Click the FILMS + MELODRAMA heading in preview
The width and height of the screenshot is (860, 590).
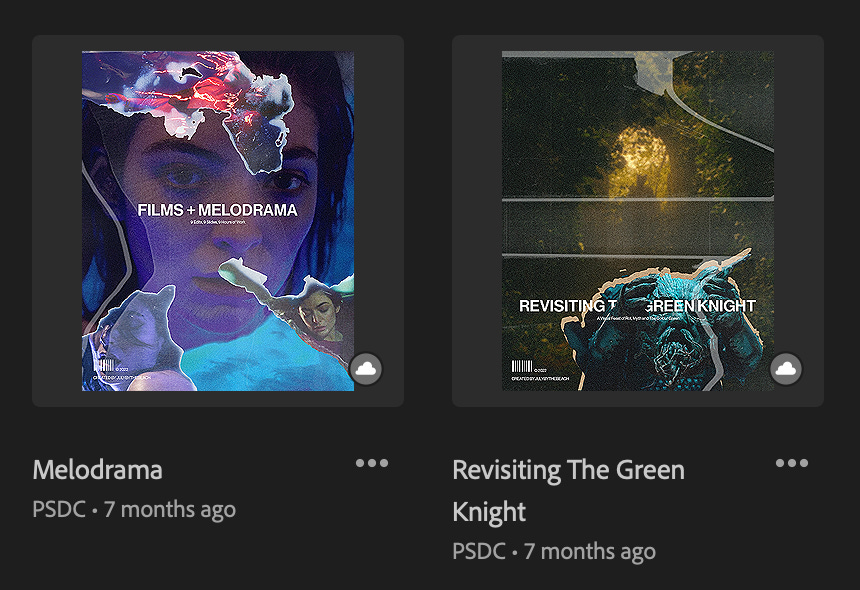217,210
